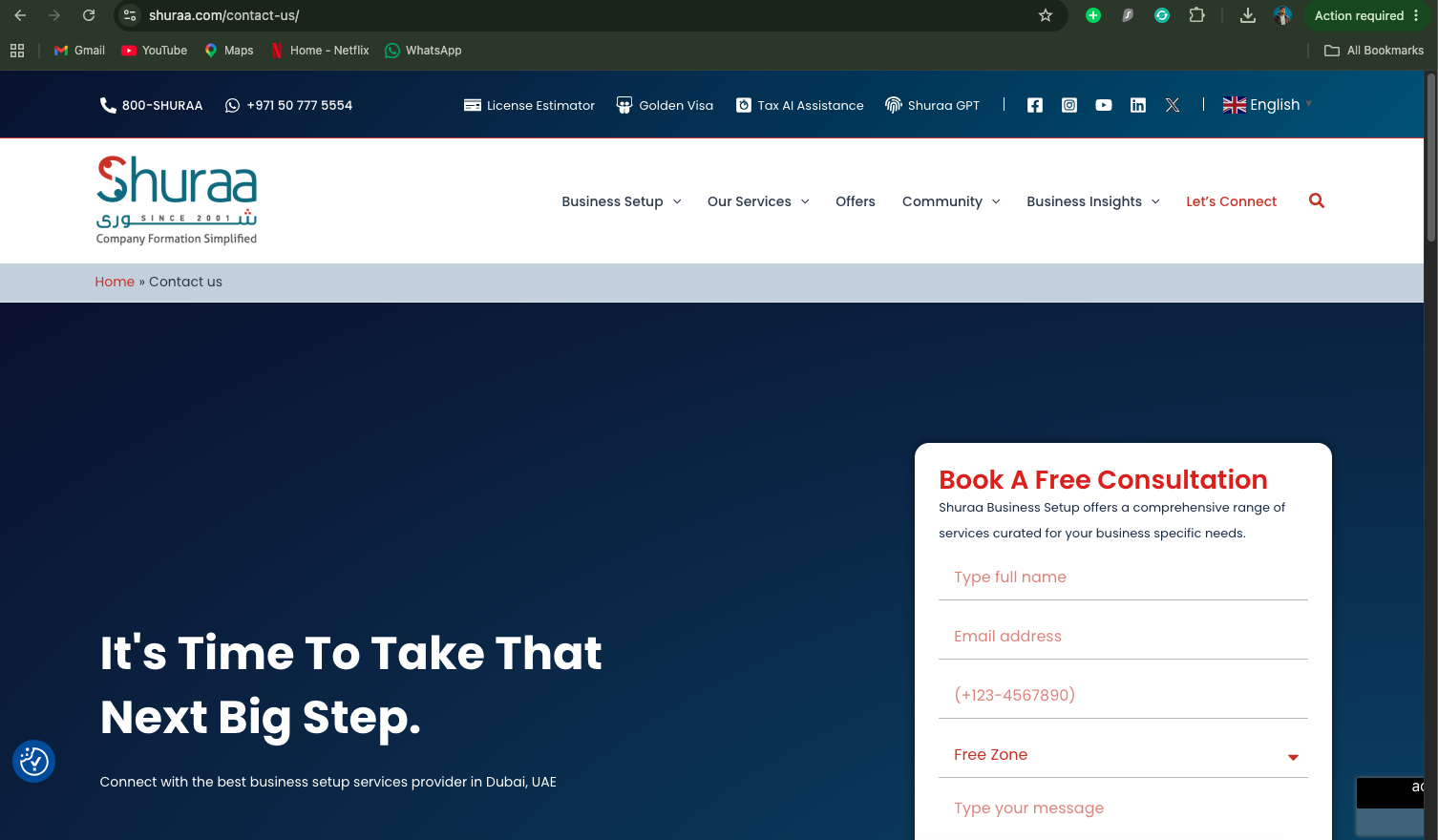
Task: Focus the Type full name field
Action: point(1123,577)
